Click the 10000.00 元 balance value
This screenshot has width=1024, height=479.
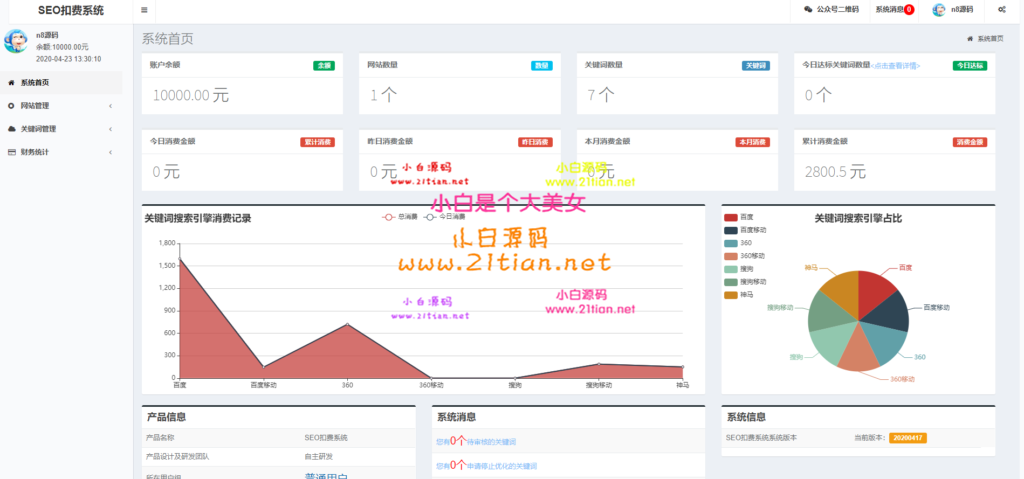pos(191,95)
